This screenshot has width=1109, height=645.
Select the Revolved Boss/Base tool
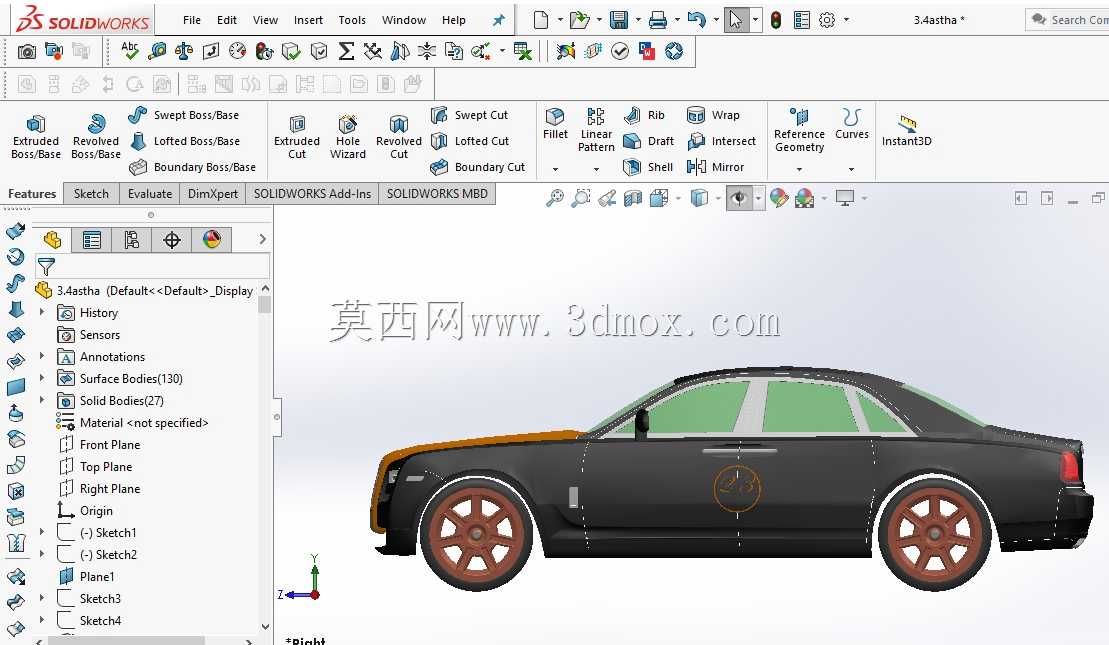coord(95,136)
